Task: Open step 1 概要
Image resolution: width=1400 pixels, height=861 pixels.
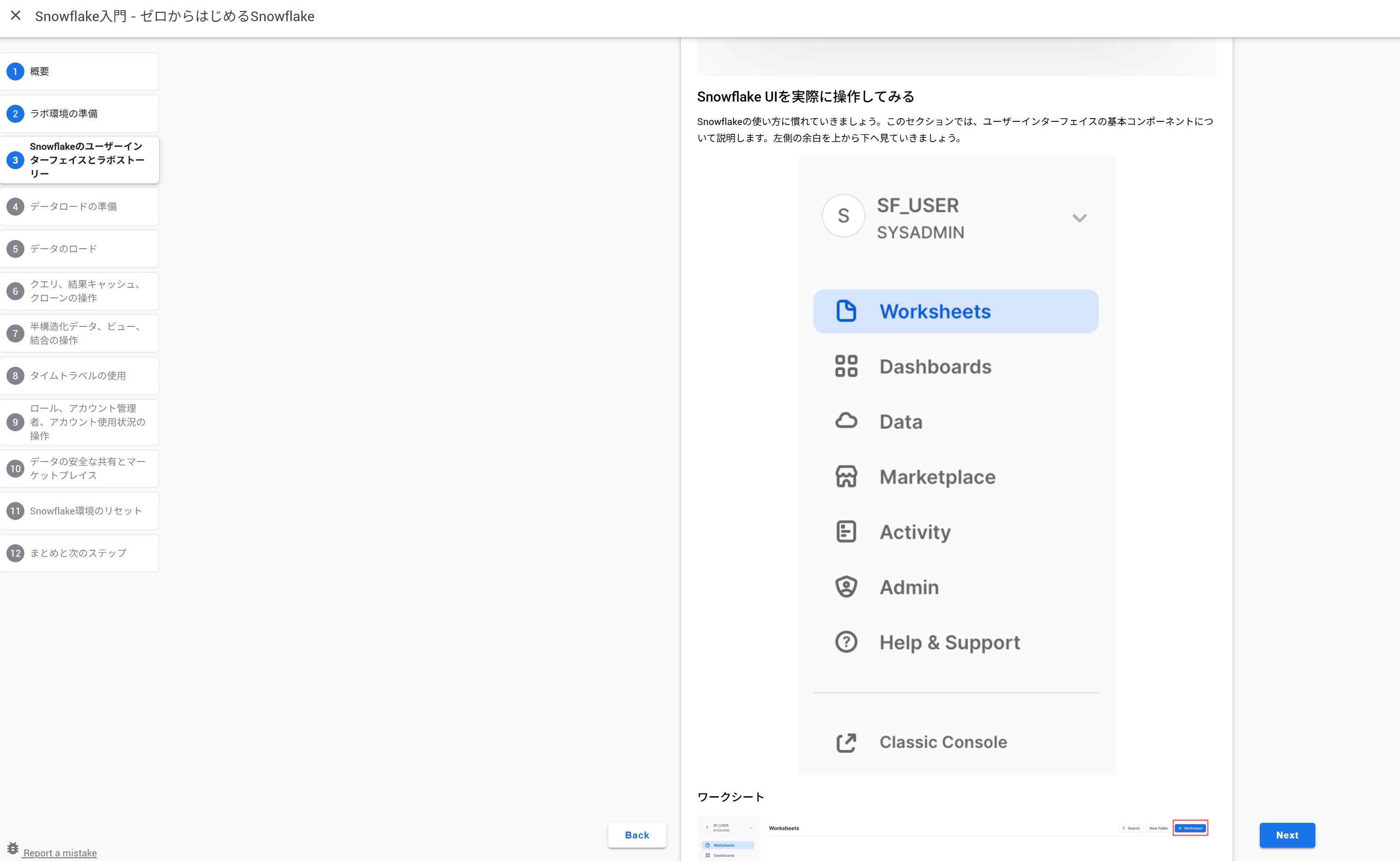Action: coord(79,71)
